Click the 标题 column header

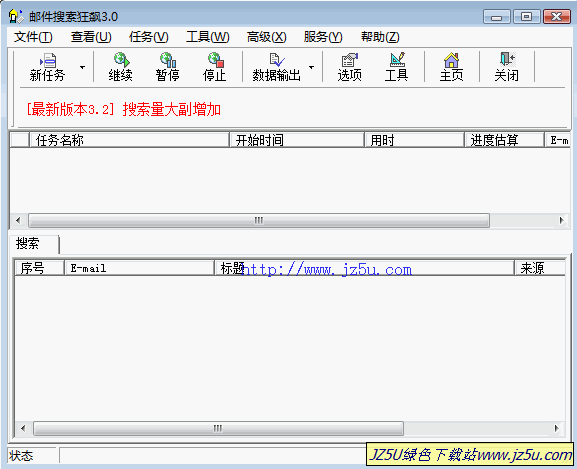(x=364, y=268)
